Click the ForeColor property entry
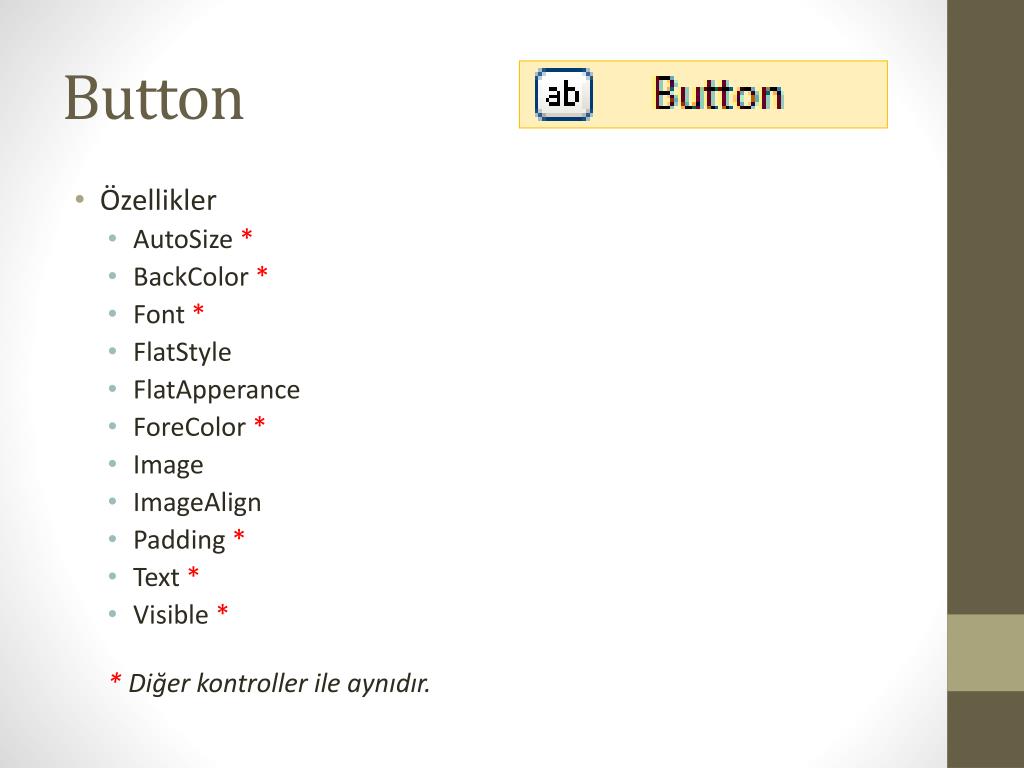Image resolution: width=1024 pixels, height=768 pixels. 189,427
